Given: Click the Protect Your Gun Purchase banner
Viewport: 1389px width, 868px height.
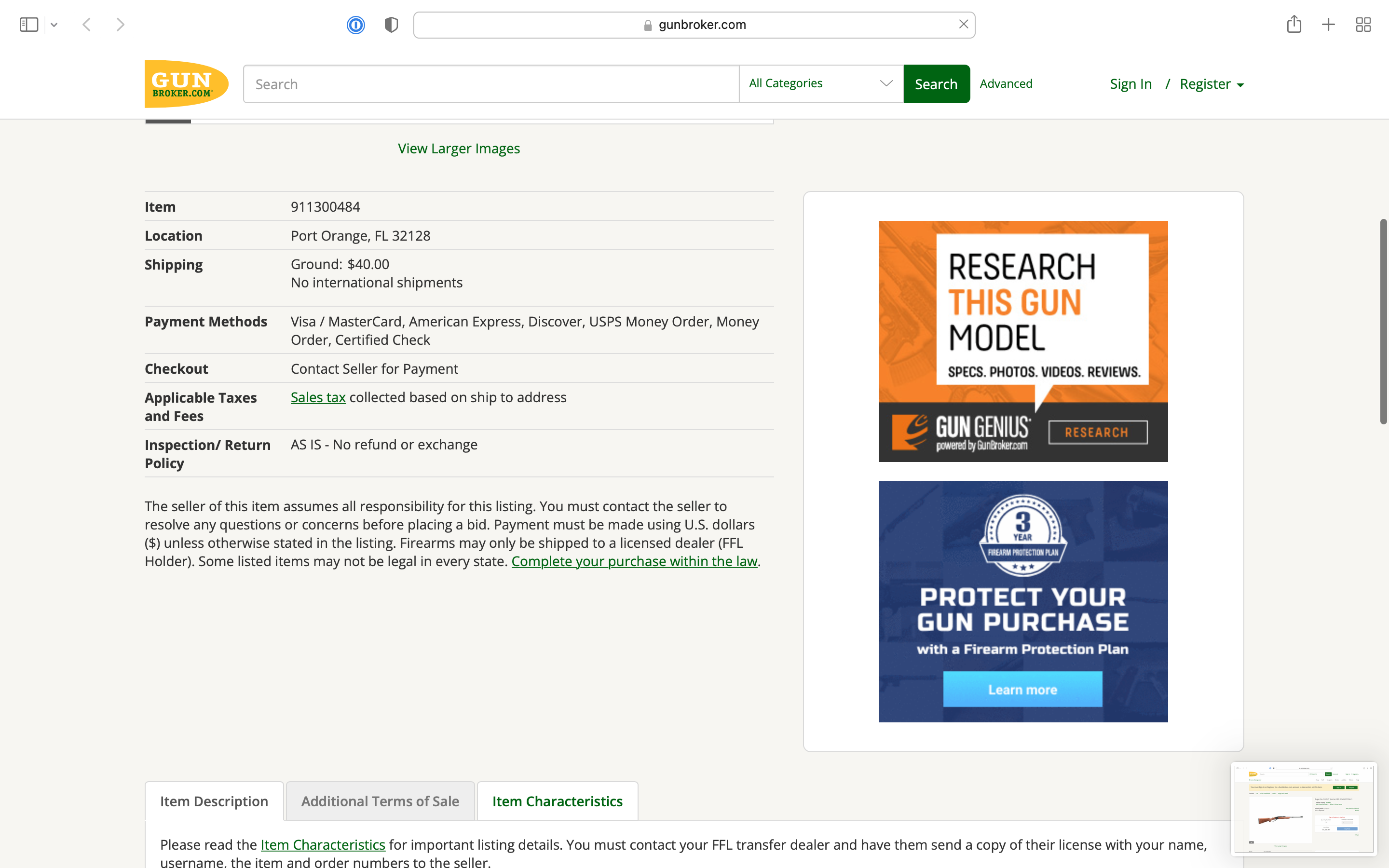Looking at the screenshot, I should pyautogui.click(x=1023, y=602).
